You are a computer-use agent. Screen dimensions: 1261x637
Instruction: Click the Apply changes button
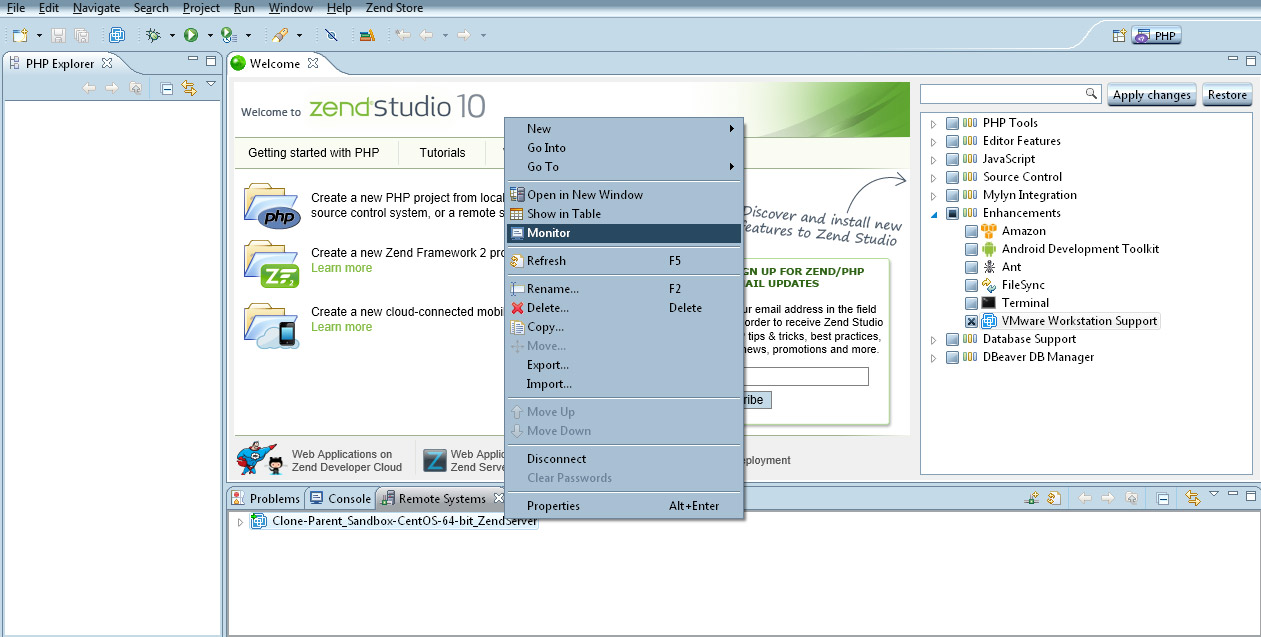coord(1152,95)
